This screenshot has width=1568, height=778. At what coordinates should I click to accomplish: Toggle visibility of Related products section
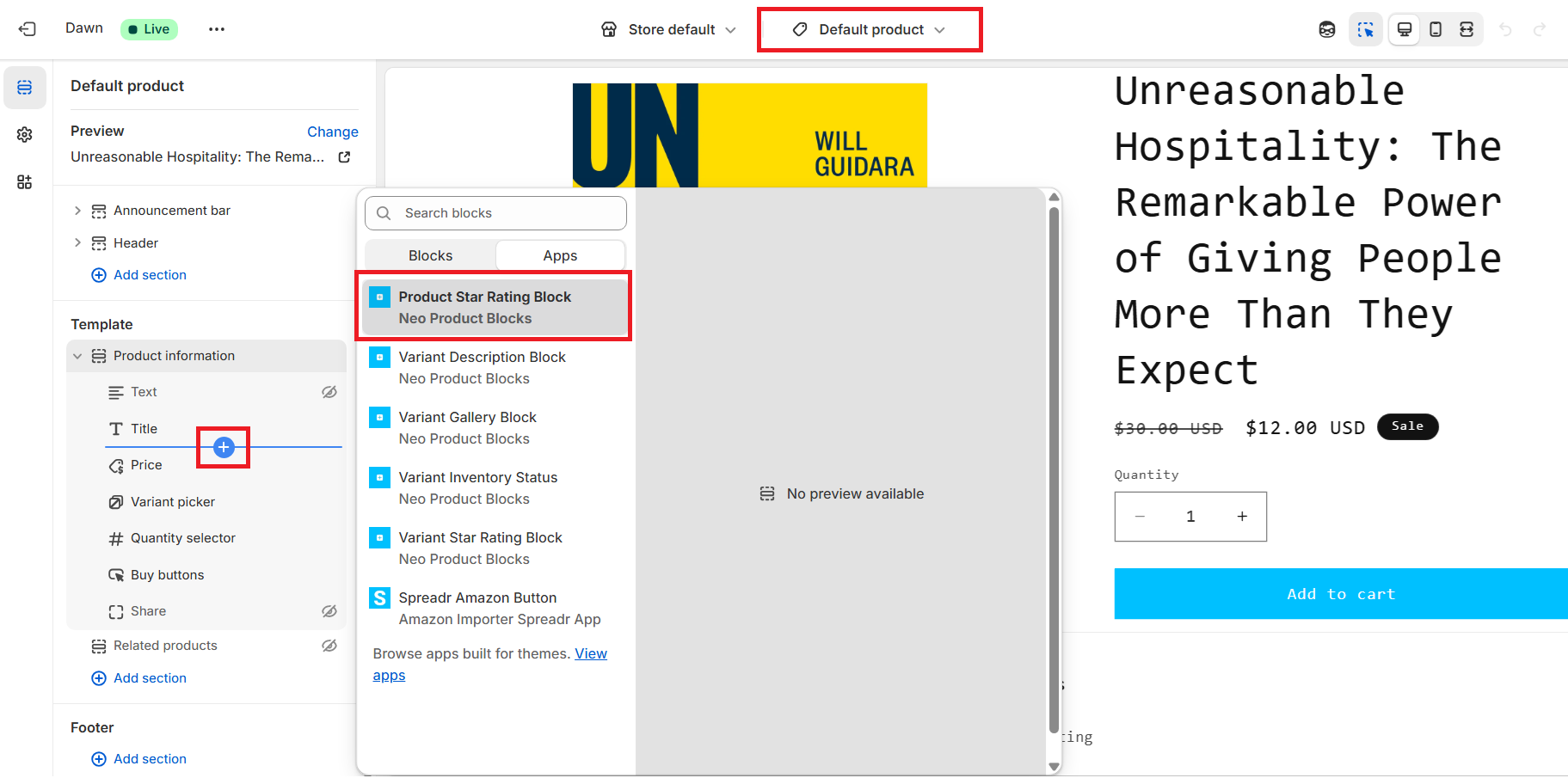(329, 646)
